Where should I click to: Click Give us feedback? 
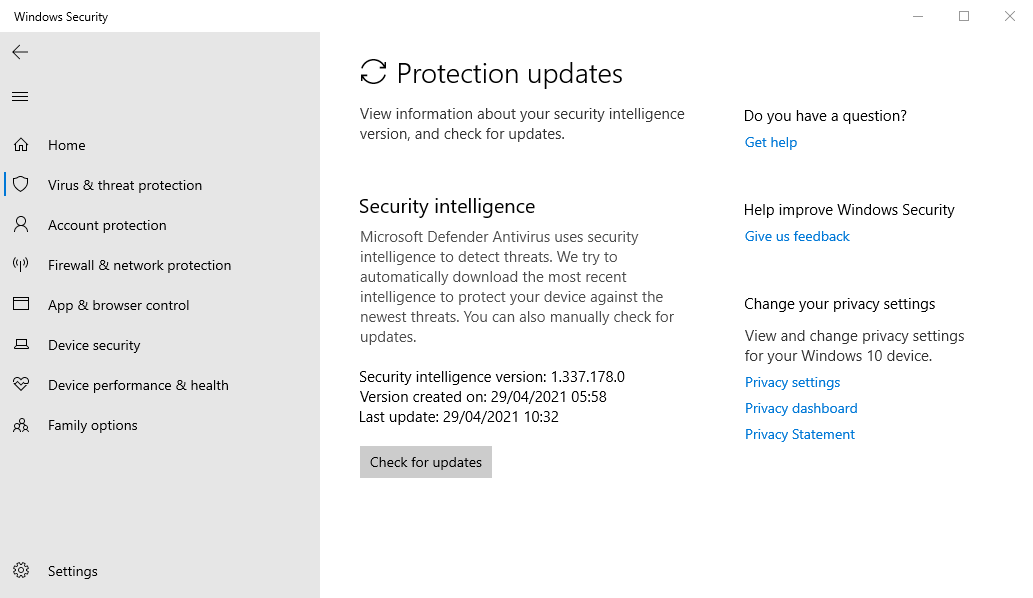click(x=796, y=236)
